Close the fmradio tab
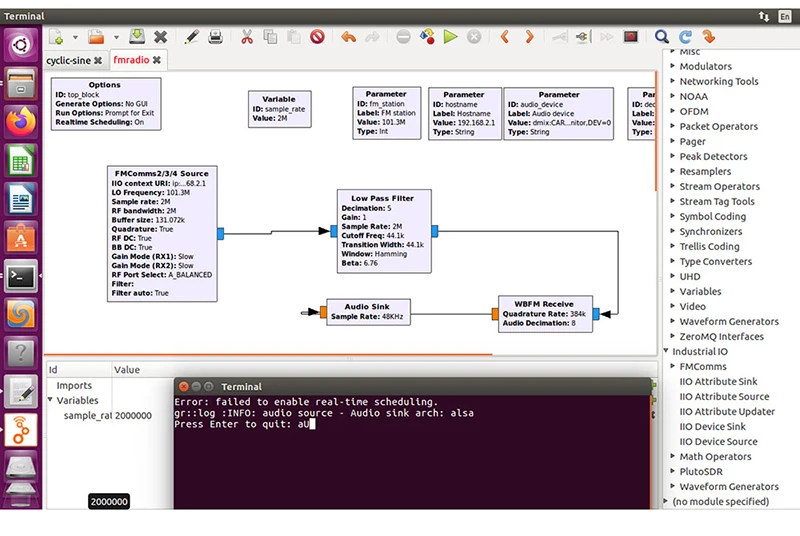The image size is (800, 536). coord(157,60)
